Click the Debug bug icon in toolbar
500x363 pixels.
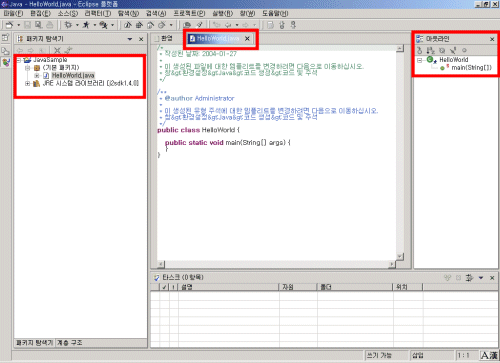68,25
